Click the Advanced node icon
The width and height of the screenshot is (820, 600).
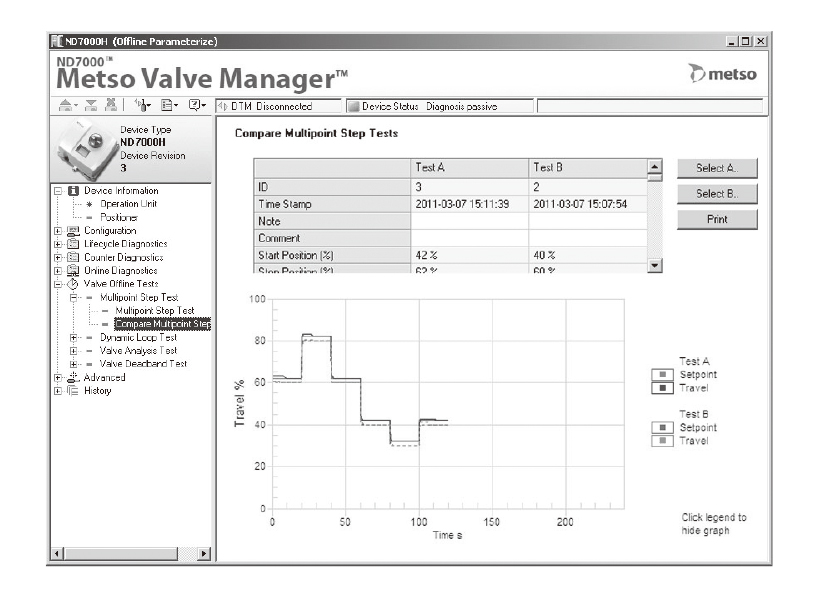coord(73,377)
